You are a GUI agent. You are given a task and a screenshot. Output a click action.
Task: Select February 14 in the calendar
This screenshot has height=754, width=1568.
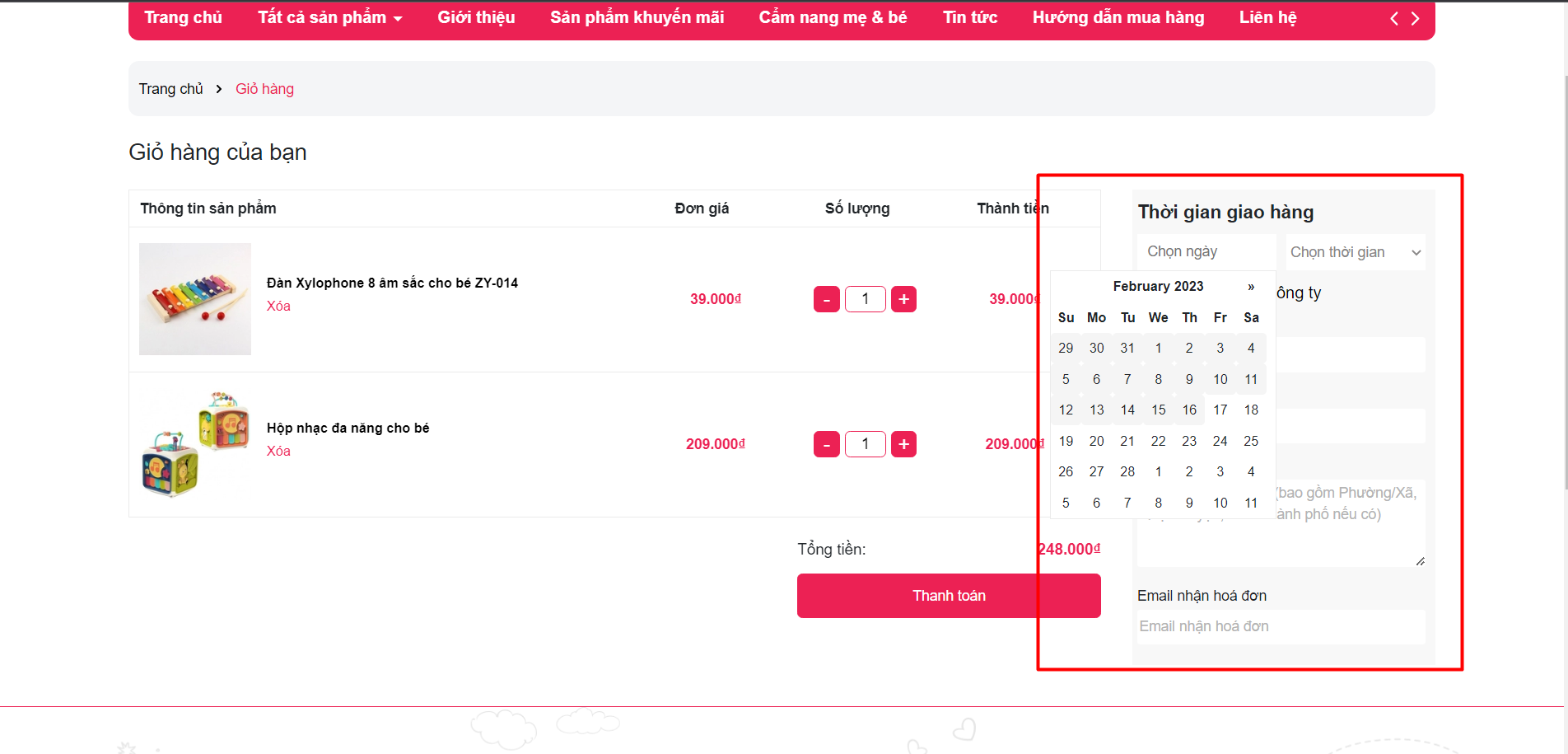pyautogui.click(x=1127, y=410)
